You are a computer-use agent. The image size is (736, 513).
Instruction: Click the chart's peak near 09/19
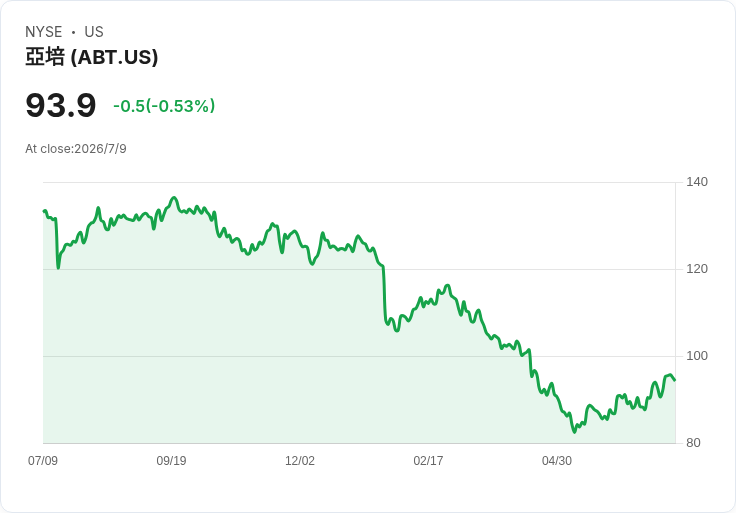(x=174, y=198)
